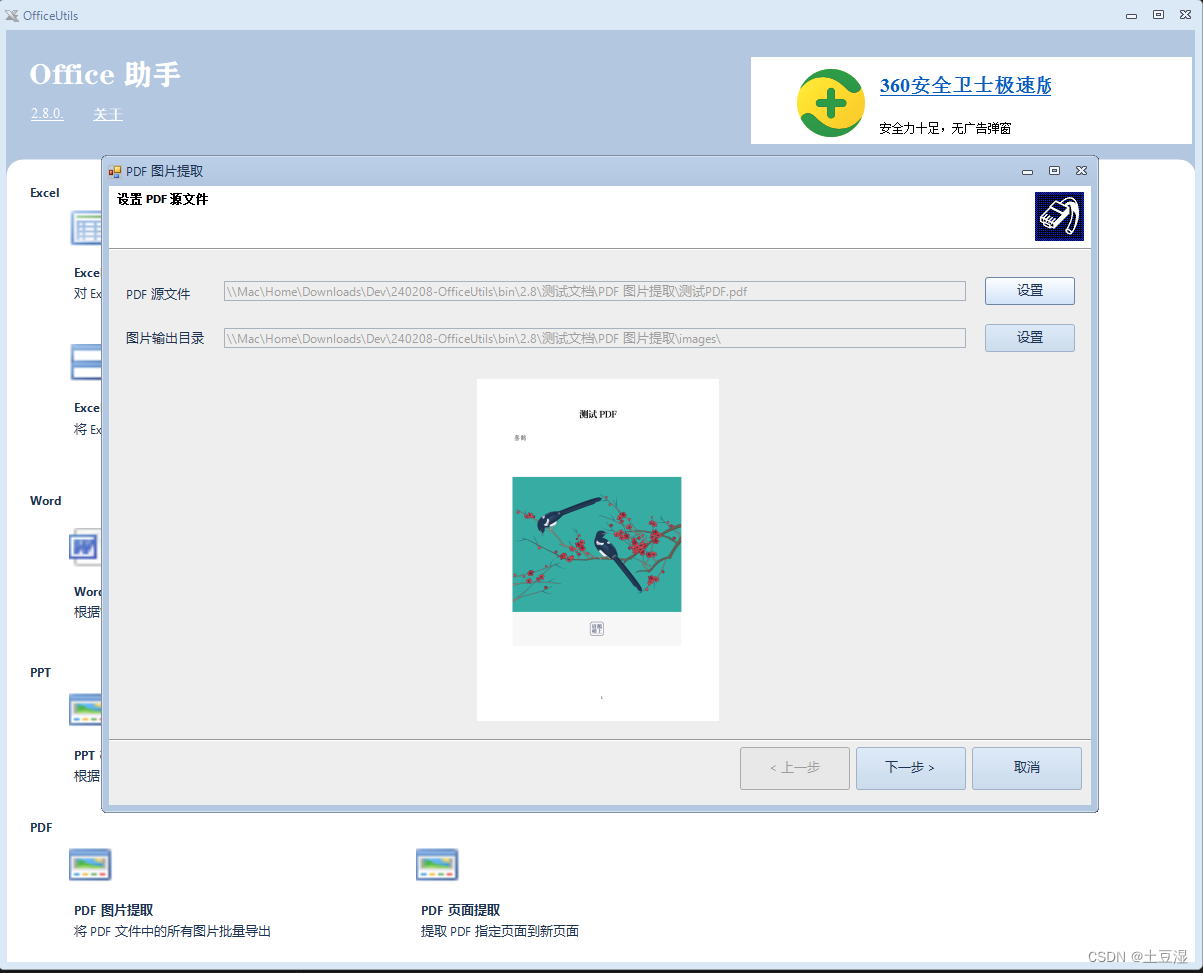Click the Word tool icon in main window

85,547
